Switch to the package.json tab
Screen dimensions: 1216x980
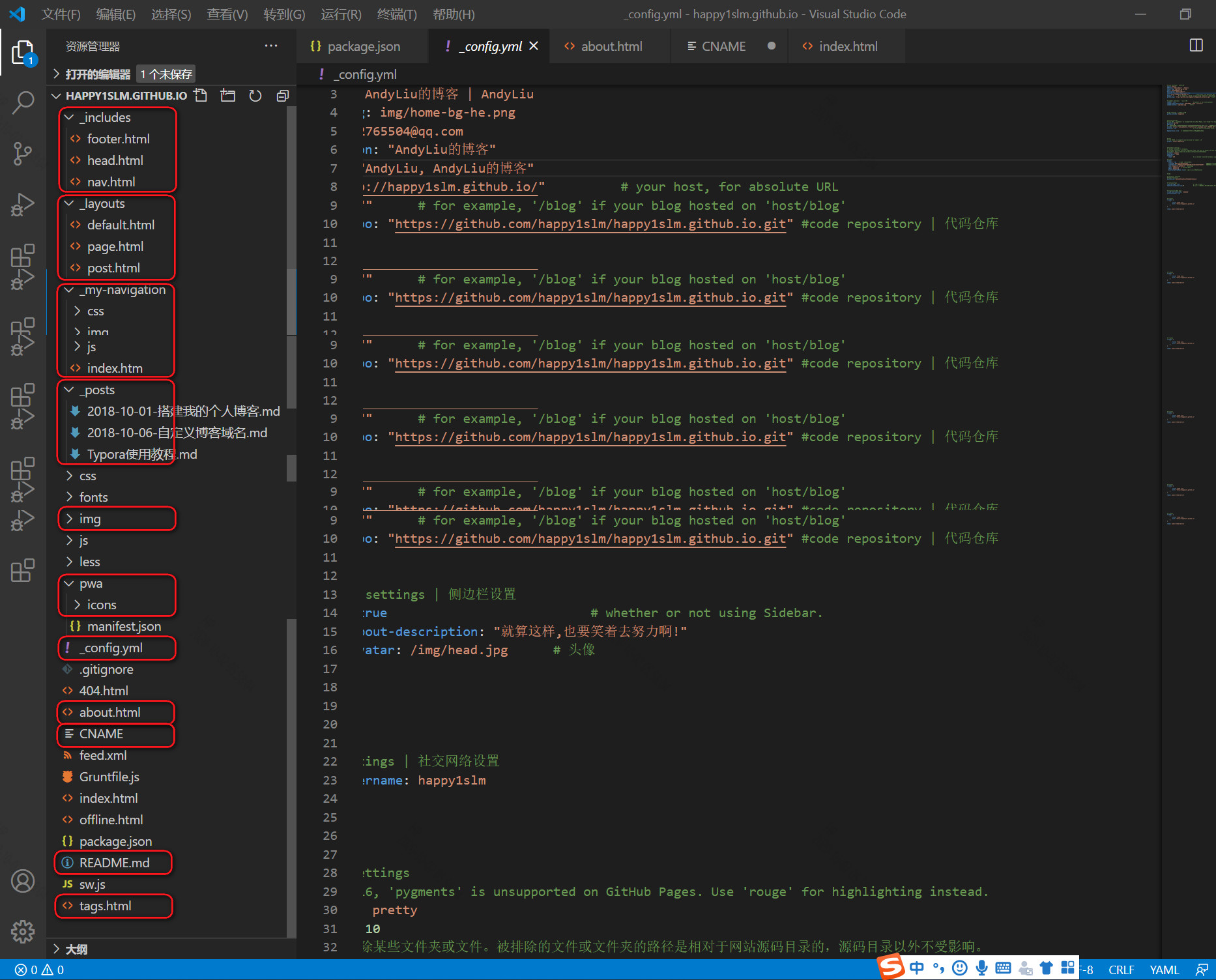(362, 46)
